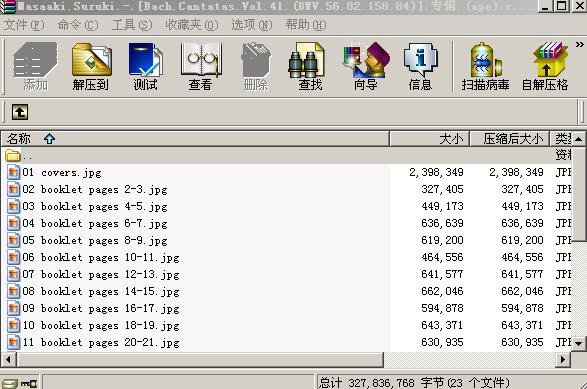This screenshot has height=389, width=587.
Task: Click the horizontal scrollbar thumb
Action: 200,359
